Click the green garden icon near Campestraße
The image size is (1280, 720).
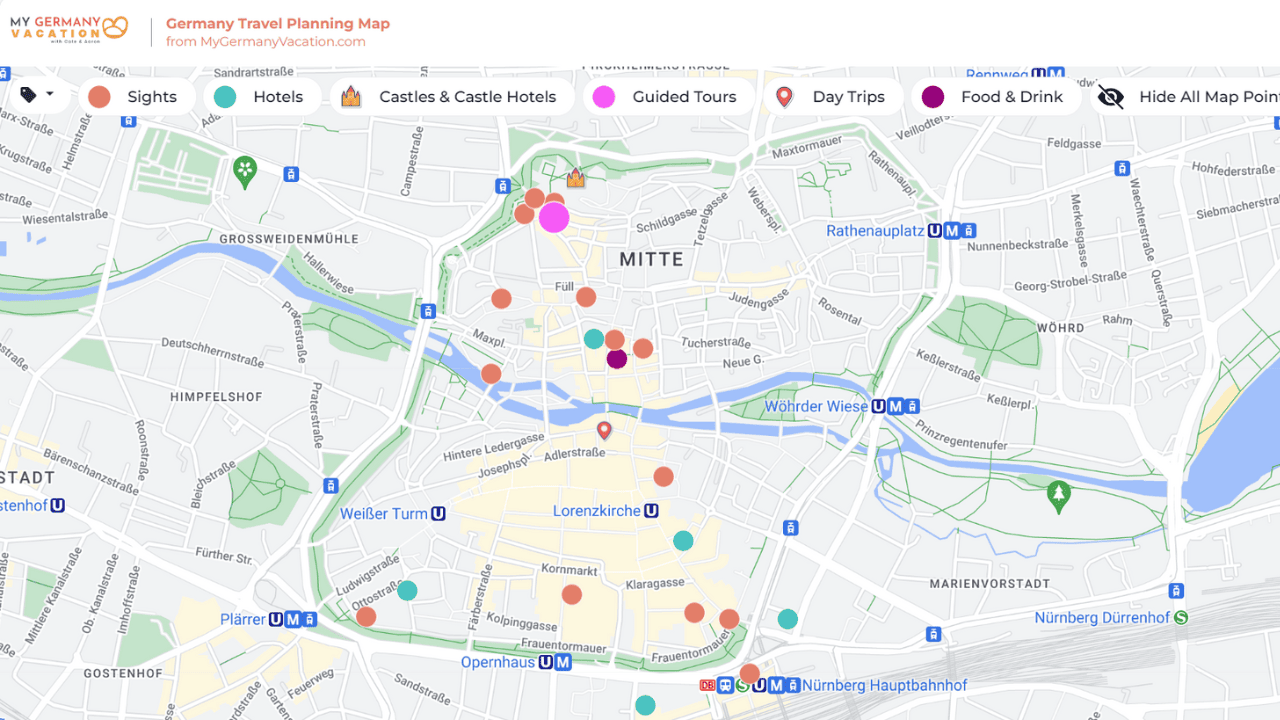coord(245,170)
